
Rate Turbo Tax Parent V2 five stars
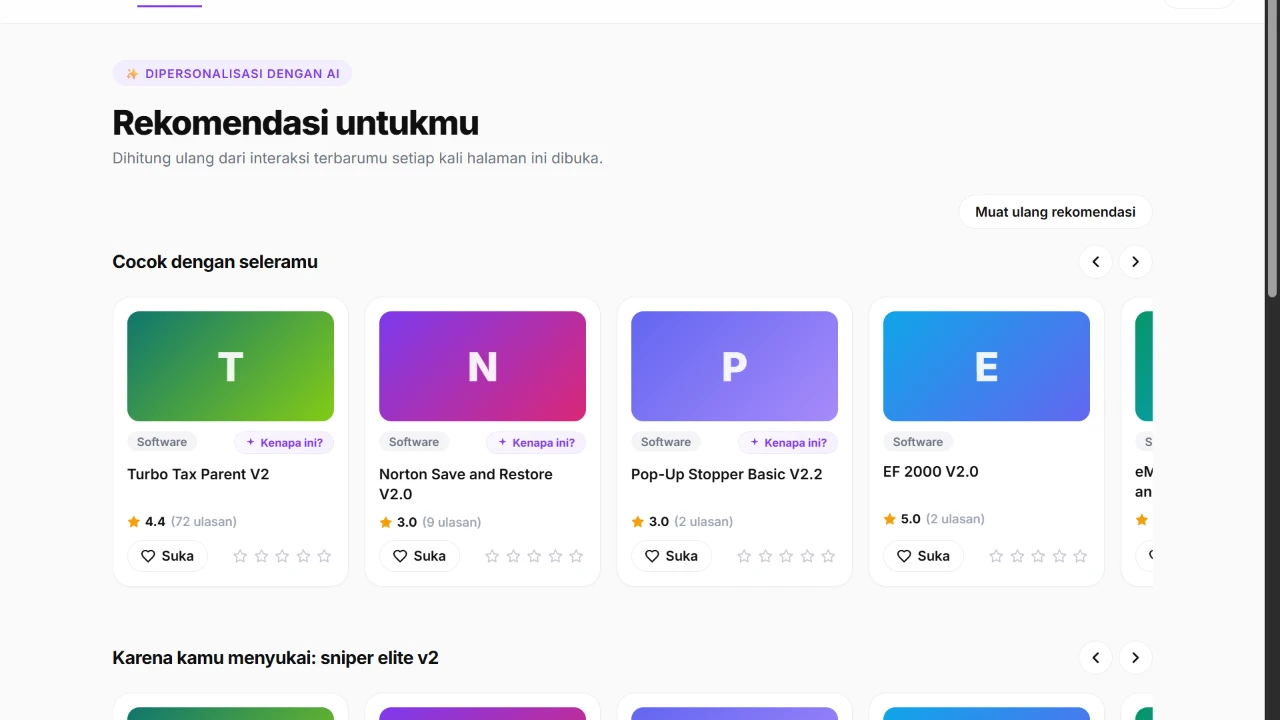pyautogui.click(x=324, y=556)
